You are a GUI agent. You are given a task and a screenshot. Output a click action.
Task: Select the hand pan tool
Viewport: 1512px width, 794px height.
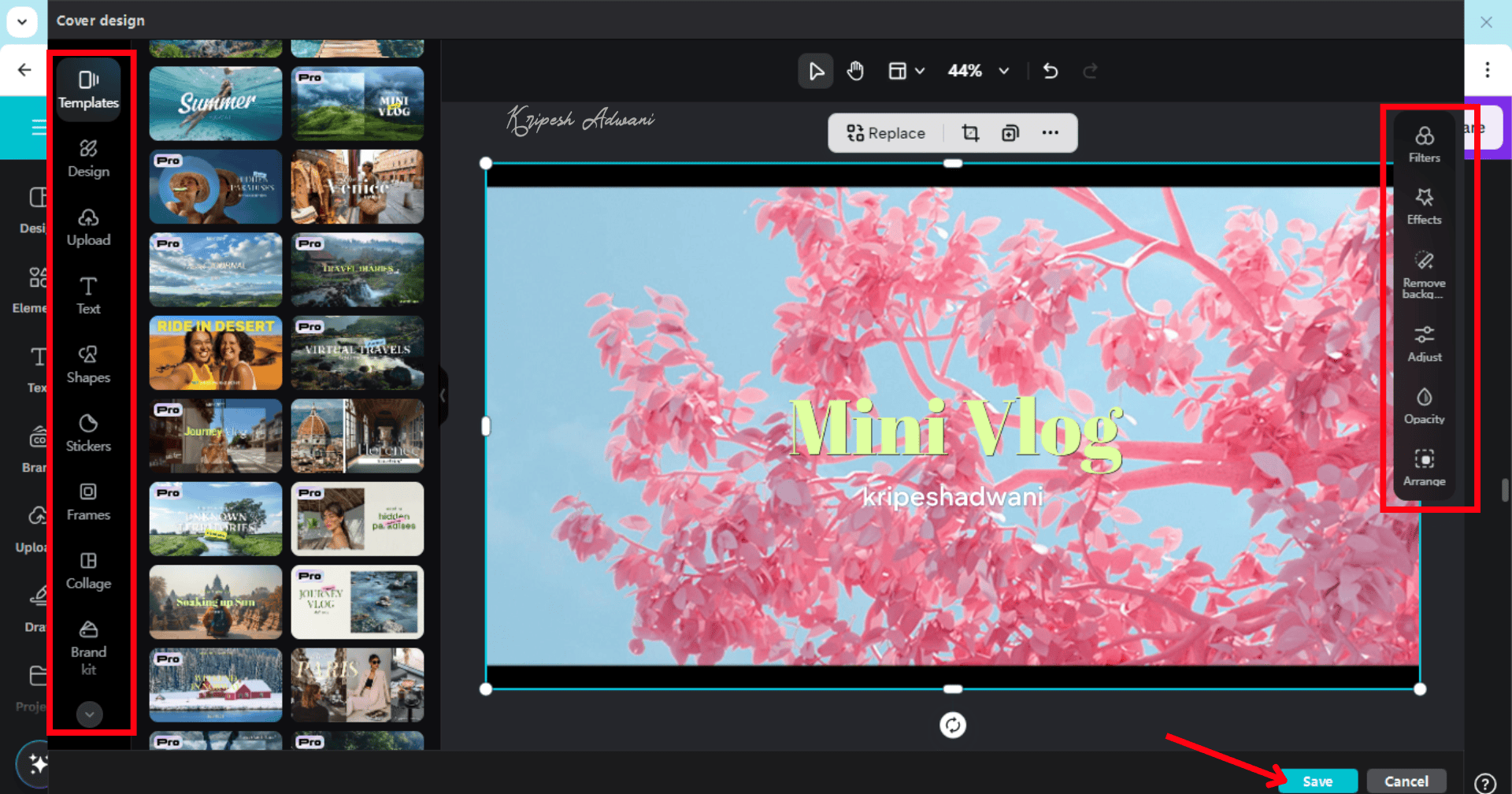click(855, 72)
